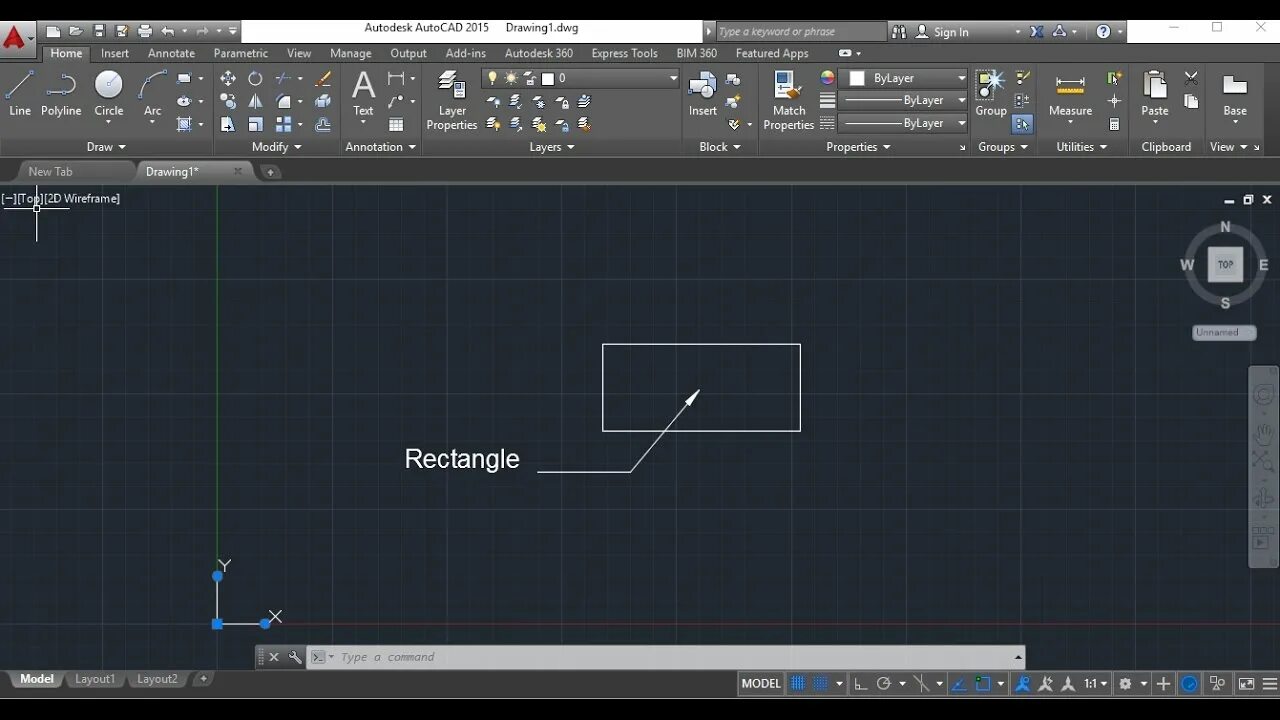The image size is (1280, 720).
Task: Toggle grid display in status bar
Action: tap(798, 684)
